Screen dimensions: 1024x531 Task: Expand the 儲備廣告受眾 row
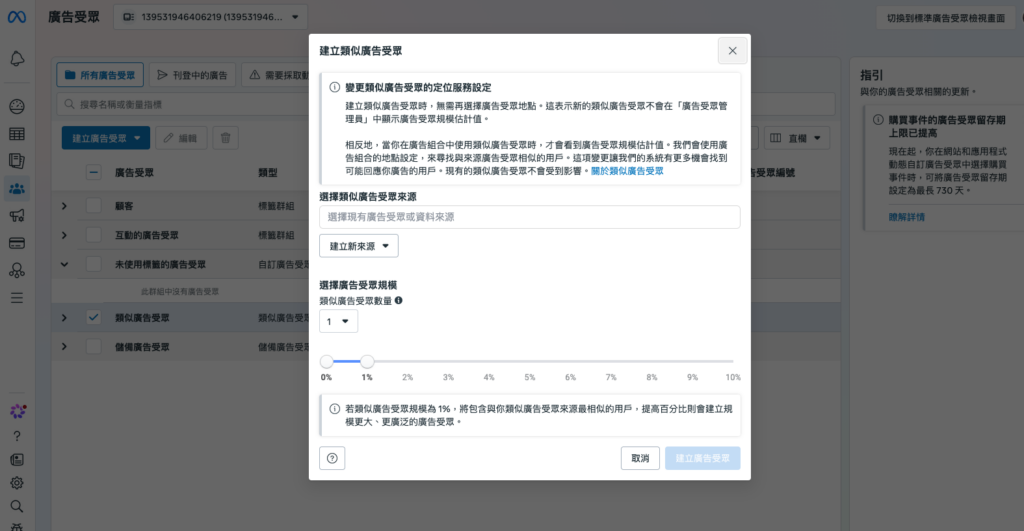[64, 347]
